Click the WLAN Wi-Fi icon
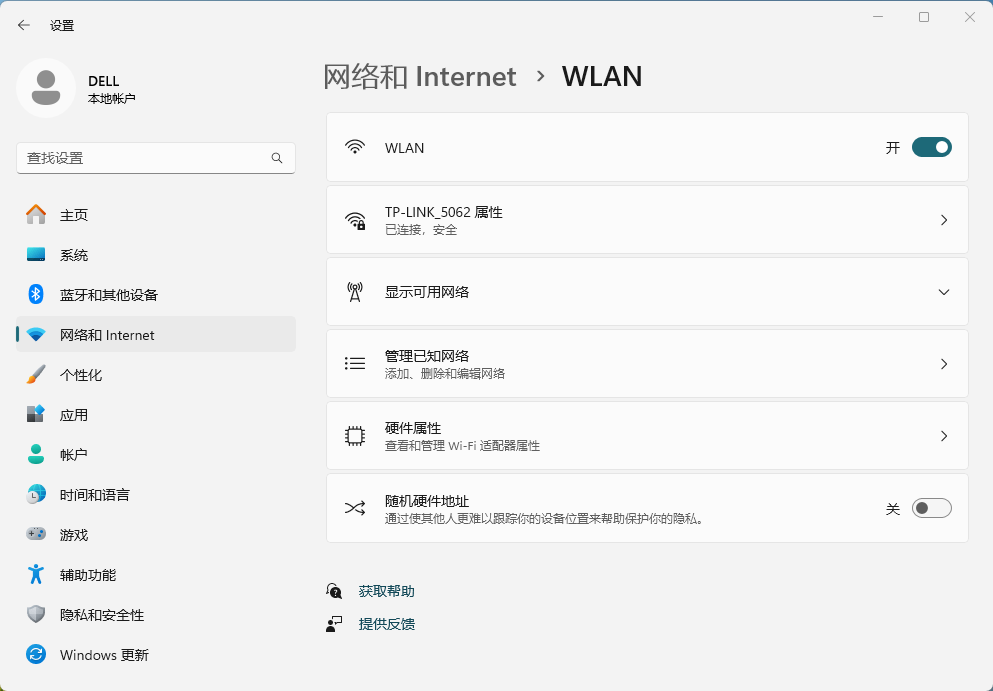The height and width of the screenshot is (691, 993). point(355,146)
